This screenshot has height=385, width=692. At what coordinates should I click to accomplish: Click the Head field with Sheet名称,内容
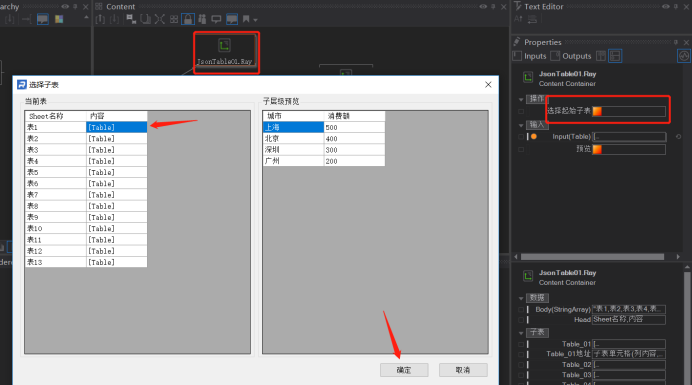click(629, 320)
